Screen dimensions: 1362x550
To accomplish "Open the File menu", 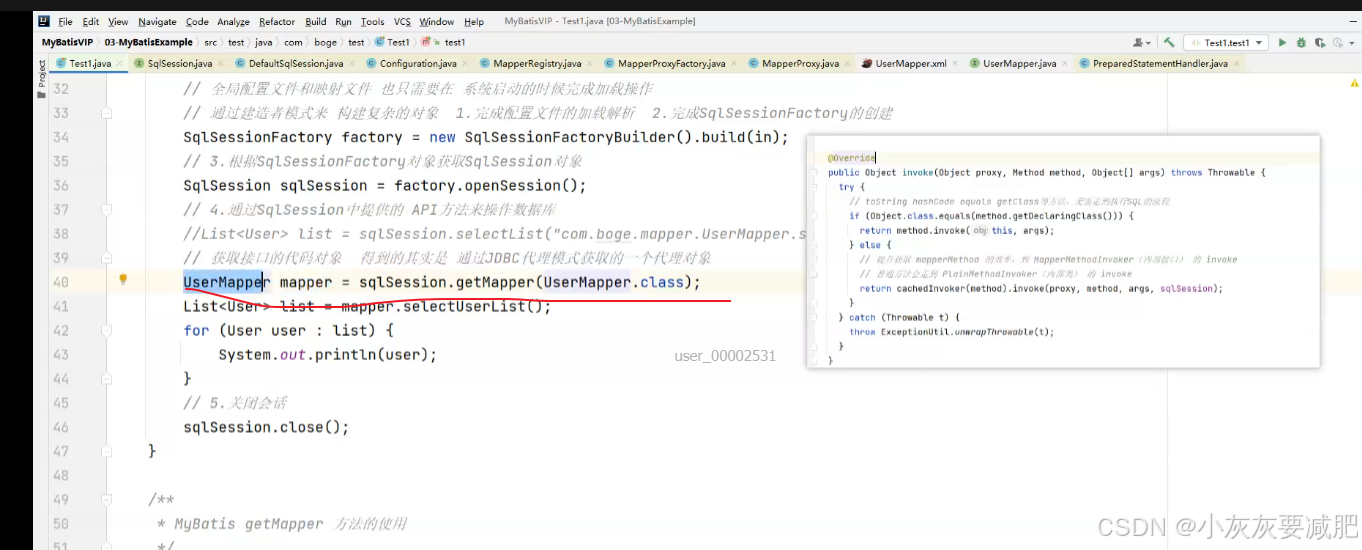I will coord(66,21).
